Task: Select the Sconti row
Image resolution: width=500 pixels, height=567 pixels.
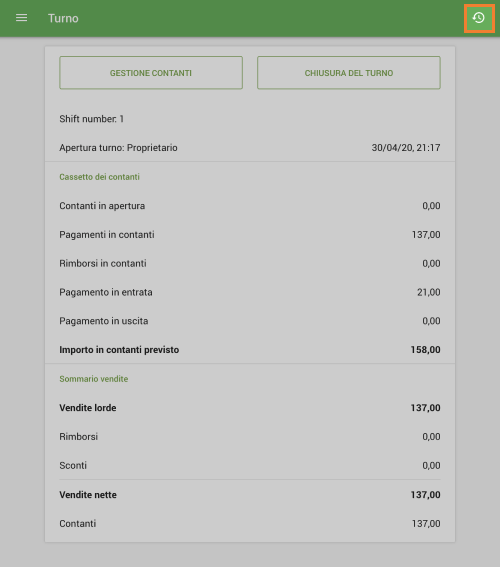Action: pos(250,465)
